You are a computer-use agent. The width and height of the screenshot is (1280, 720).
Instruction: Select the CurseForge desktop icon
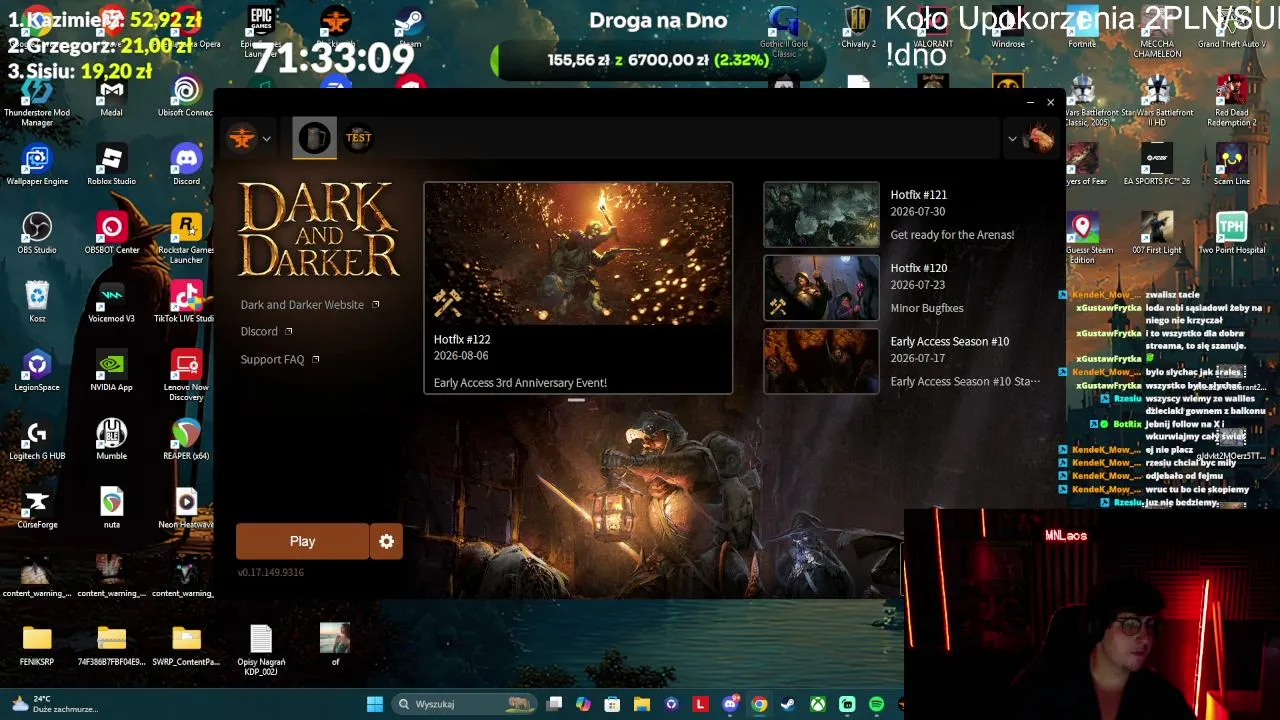tap(37, 507)
